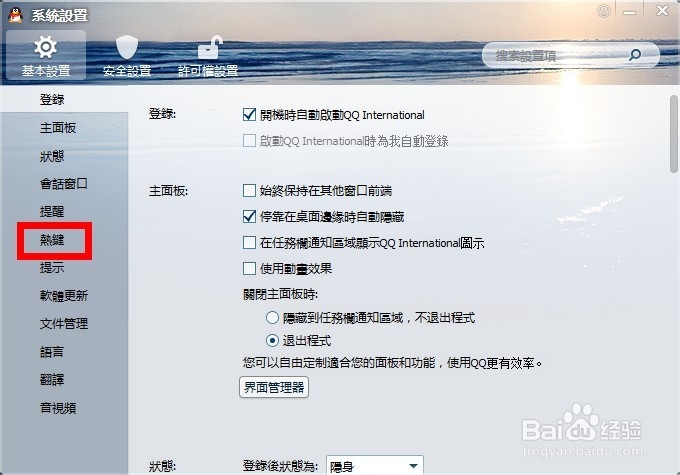Viewport: 680px width, 475px height.
Task: Open the 許可權設置 padlock tab
Action: point(208,56)
